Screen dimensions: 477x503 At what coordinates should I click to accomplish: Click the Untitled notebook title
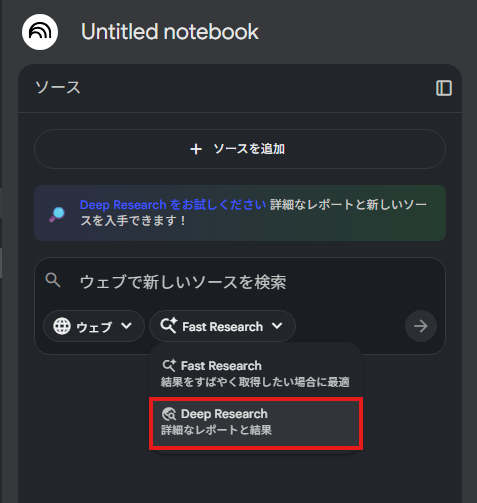point(170,32)
